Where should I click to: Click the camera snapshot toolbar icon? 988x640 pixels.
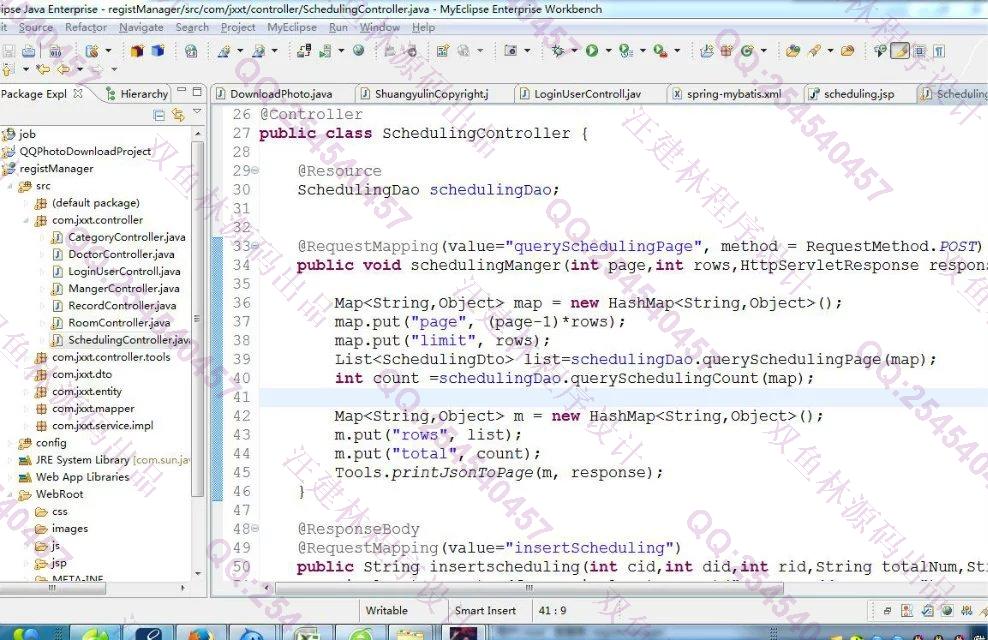pos(511,51)
